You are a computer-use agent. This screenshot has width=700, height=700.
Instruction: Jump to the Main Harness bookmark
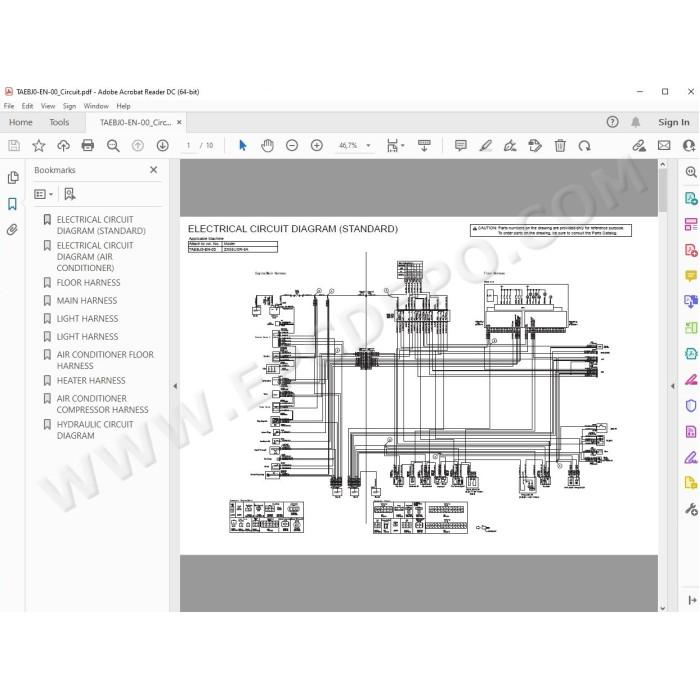click(87, 300)
